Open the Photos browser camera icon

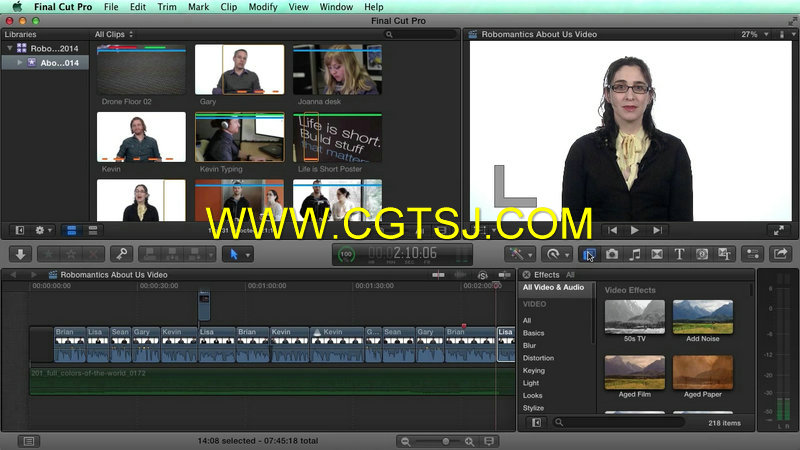612,254
